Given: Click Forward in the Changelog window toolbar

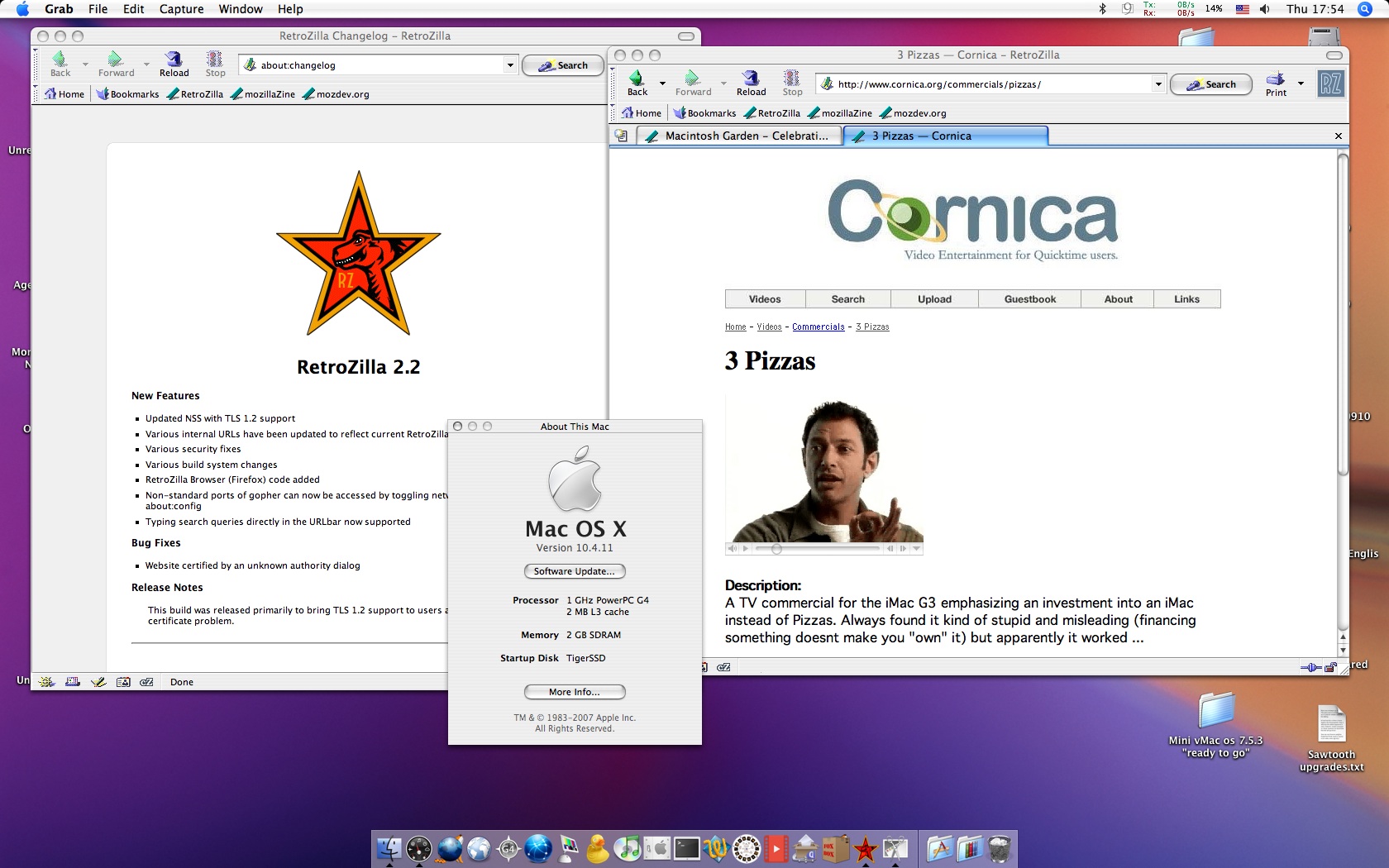Looking at the screenshot, I should pyautogui.click(x=116, y=64).
